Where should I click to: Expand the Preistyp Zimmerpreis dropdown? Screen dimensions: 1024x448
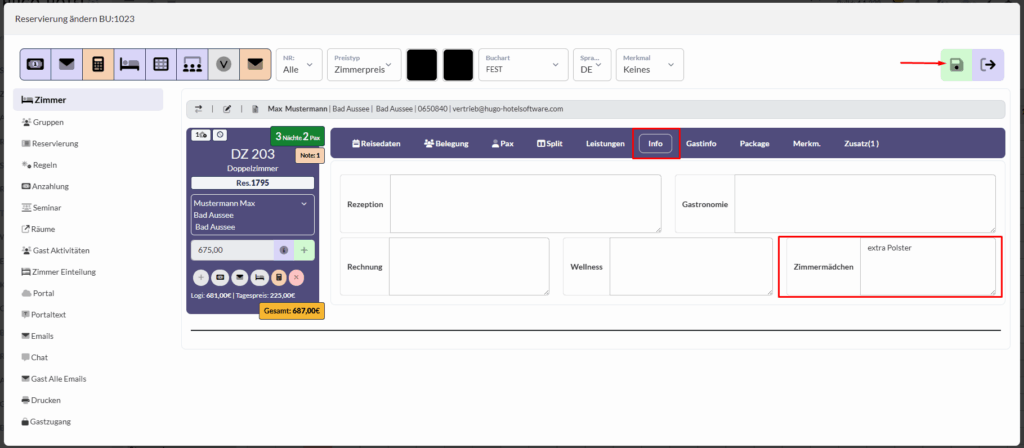[x=363, y=65]
